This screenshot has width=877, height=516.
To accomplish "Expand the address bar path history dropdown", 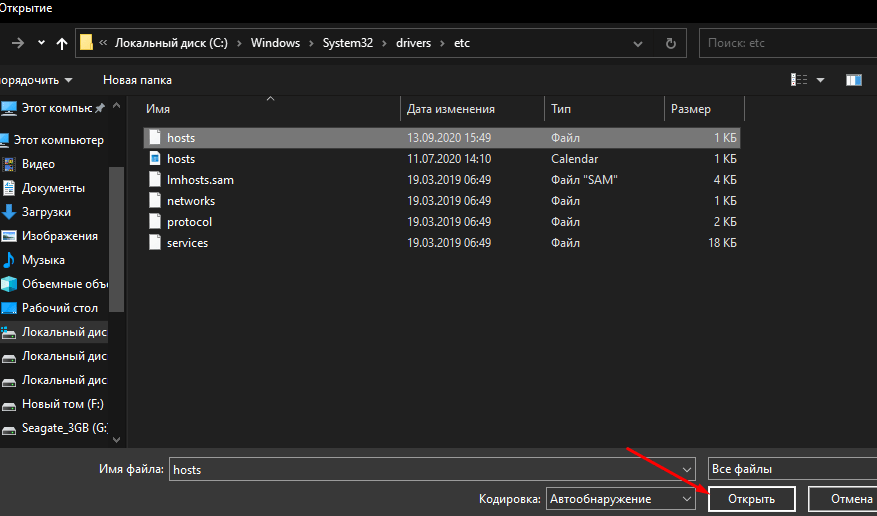I will point(638,43).
